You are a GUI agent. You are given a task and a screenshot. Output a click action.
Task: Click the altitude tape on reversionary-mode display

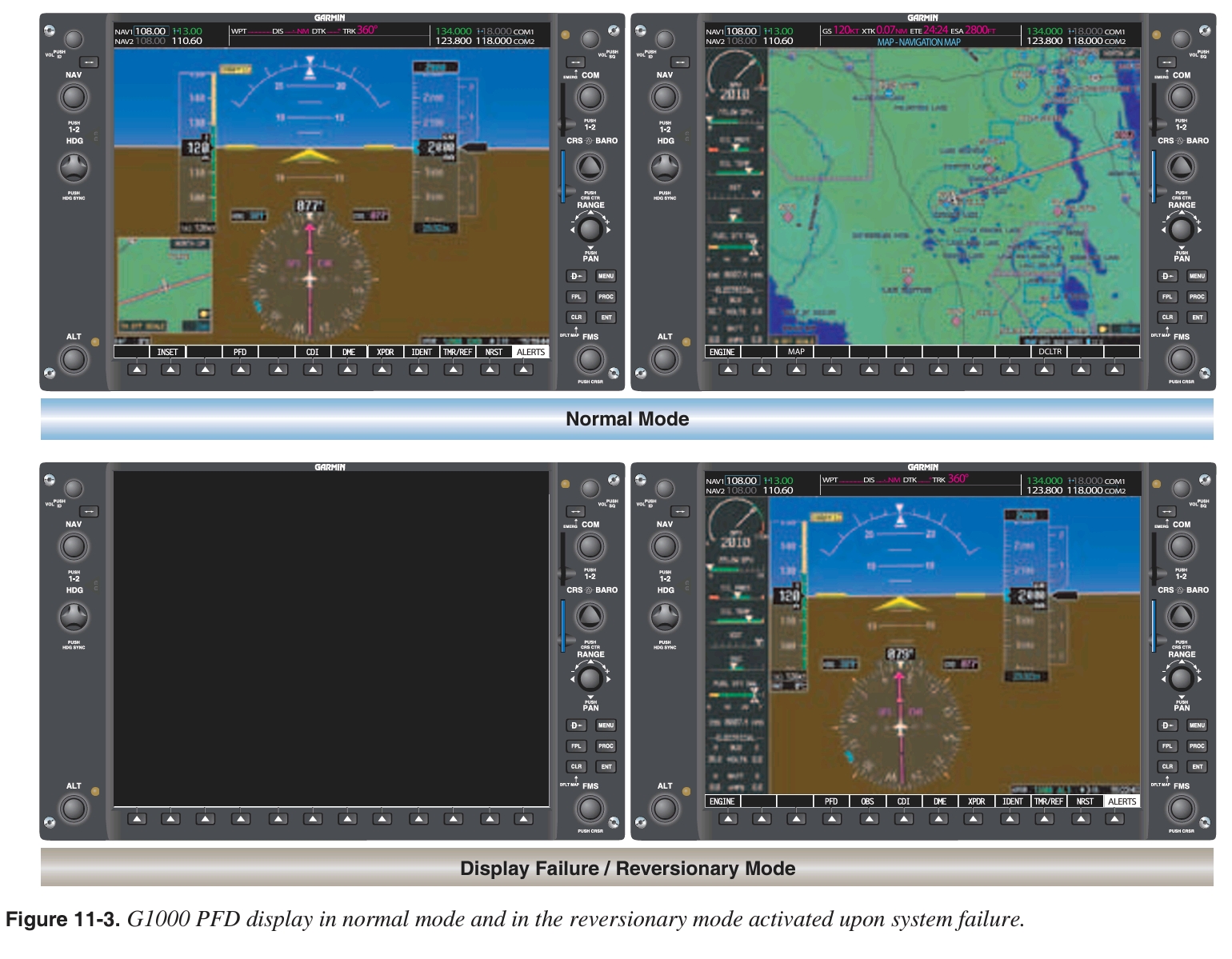click(x=1028, y=596)
